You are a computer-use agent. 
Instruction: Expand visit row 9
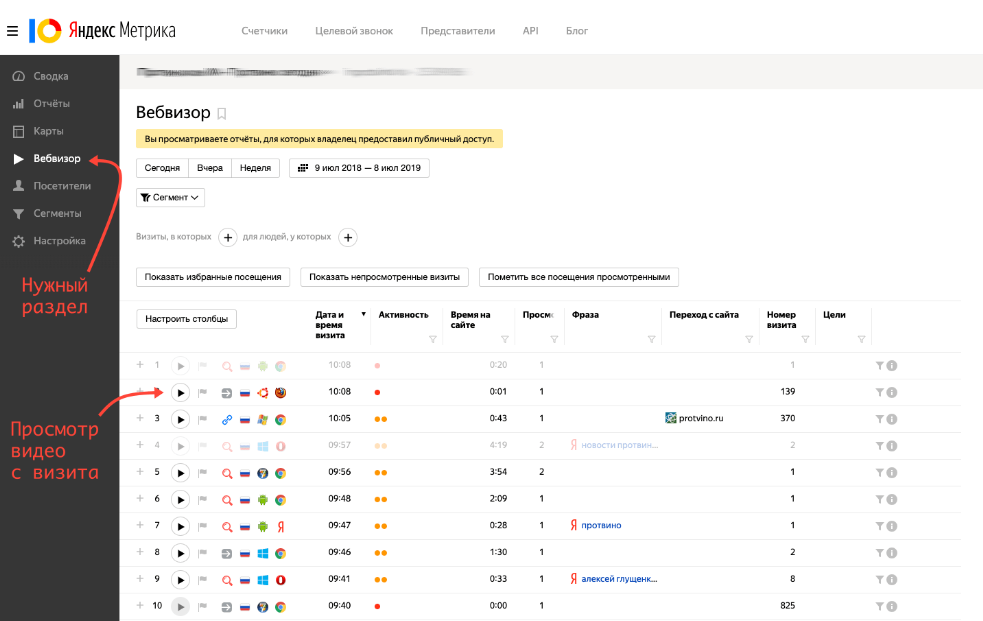[x=140, y=579]
